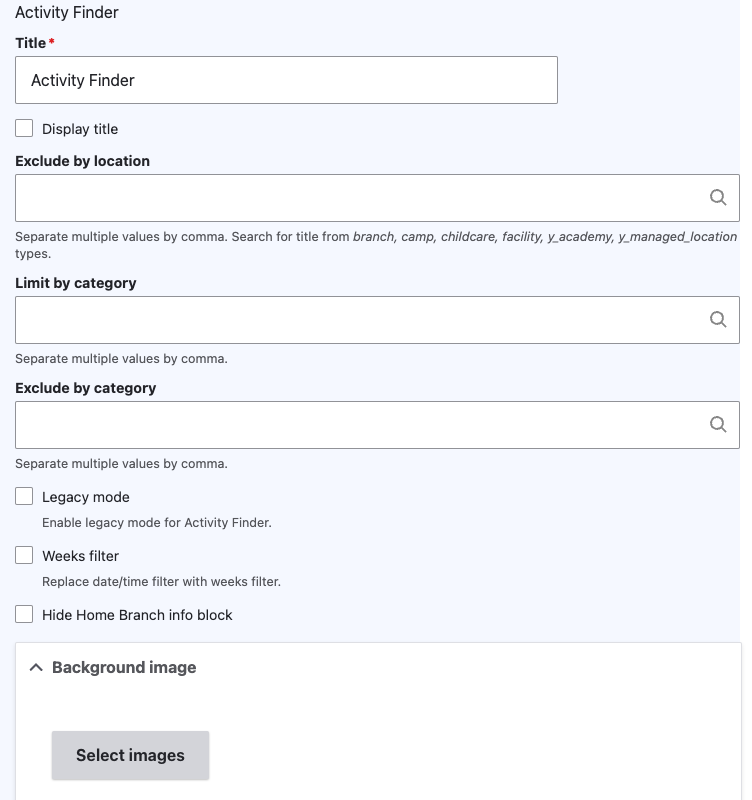This screenshot has height=800, width=752.
Task: Click the magnifier icon in Limit by category
Action: (x=718, y=319)
